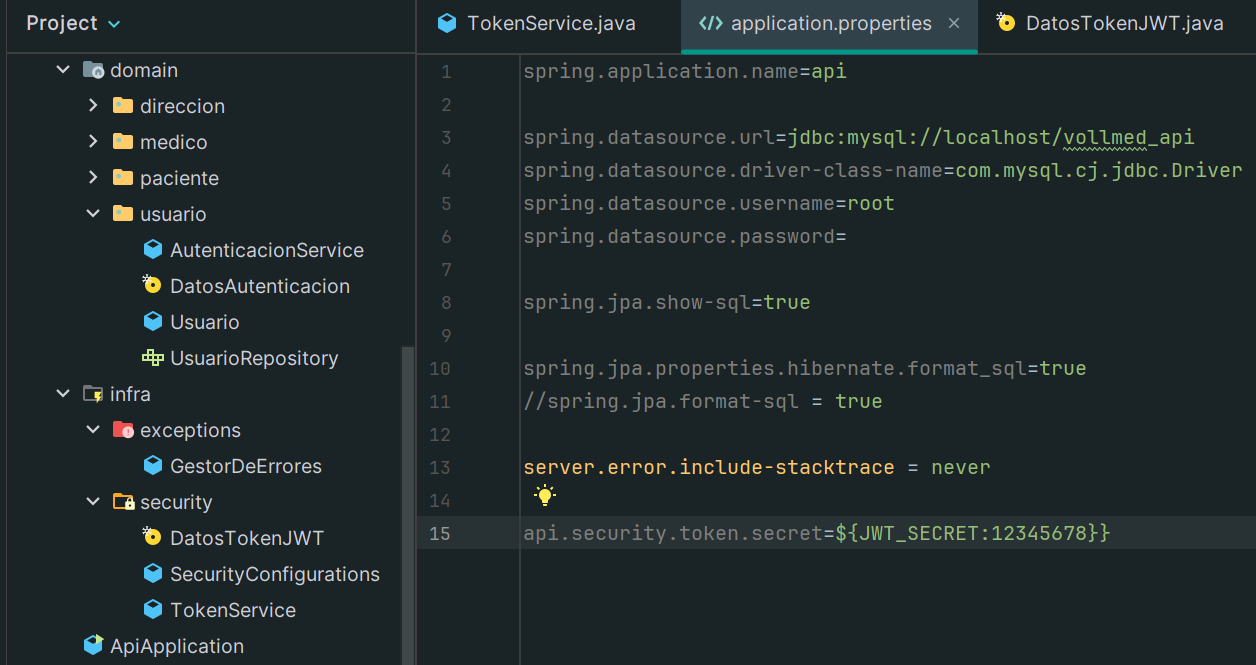Click the Usuario class icon
This screenshot has width=1256, height=665.
[x=153, y=321]
